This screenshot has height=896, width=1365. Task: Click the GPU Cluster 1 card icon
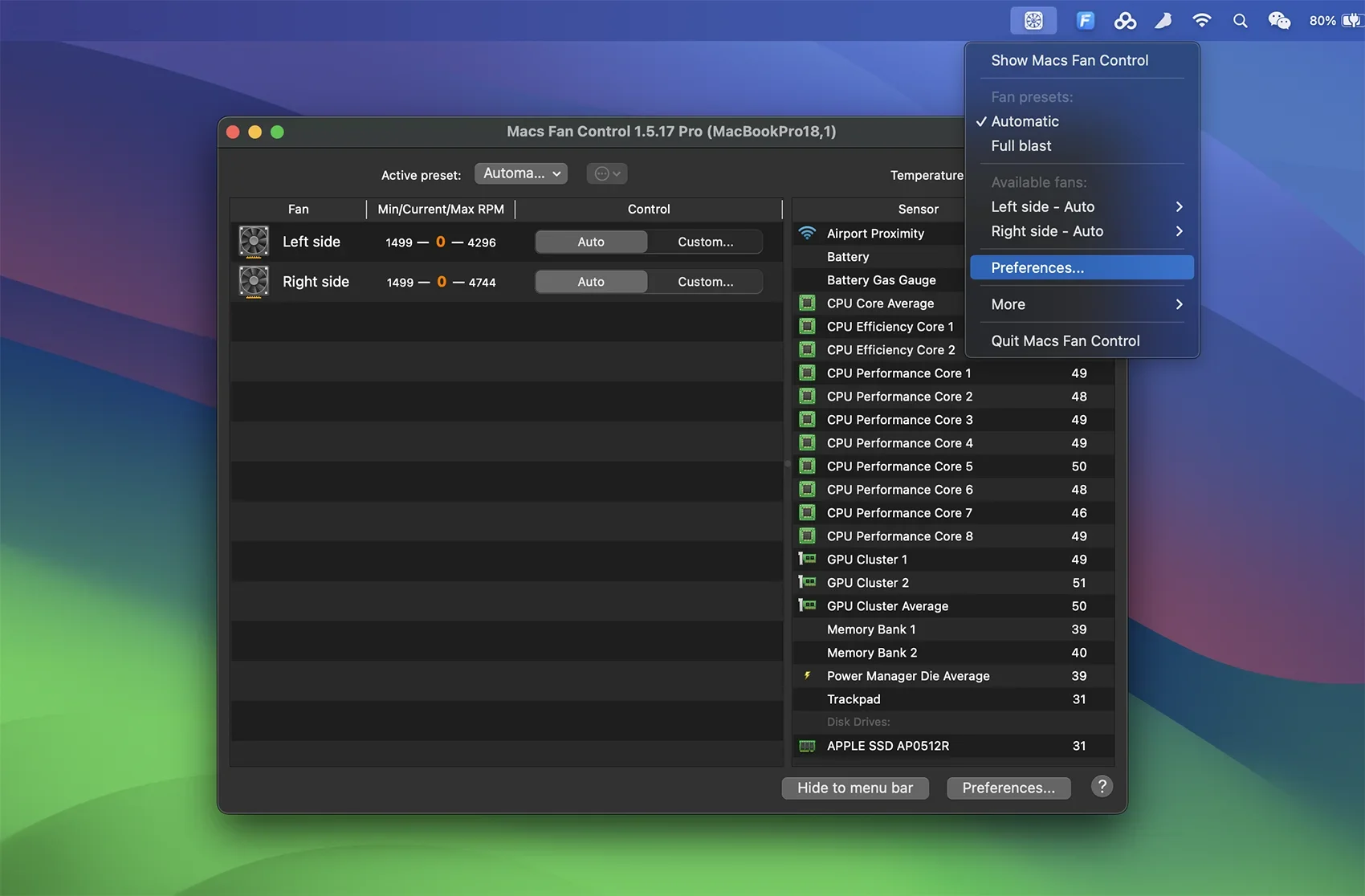point(807,559)
